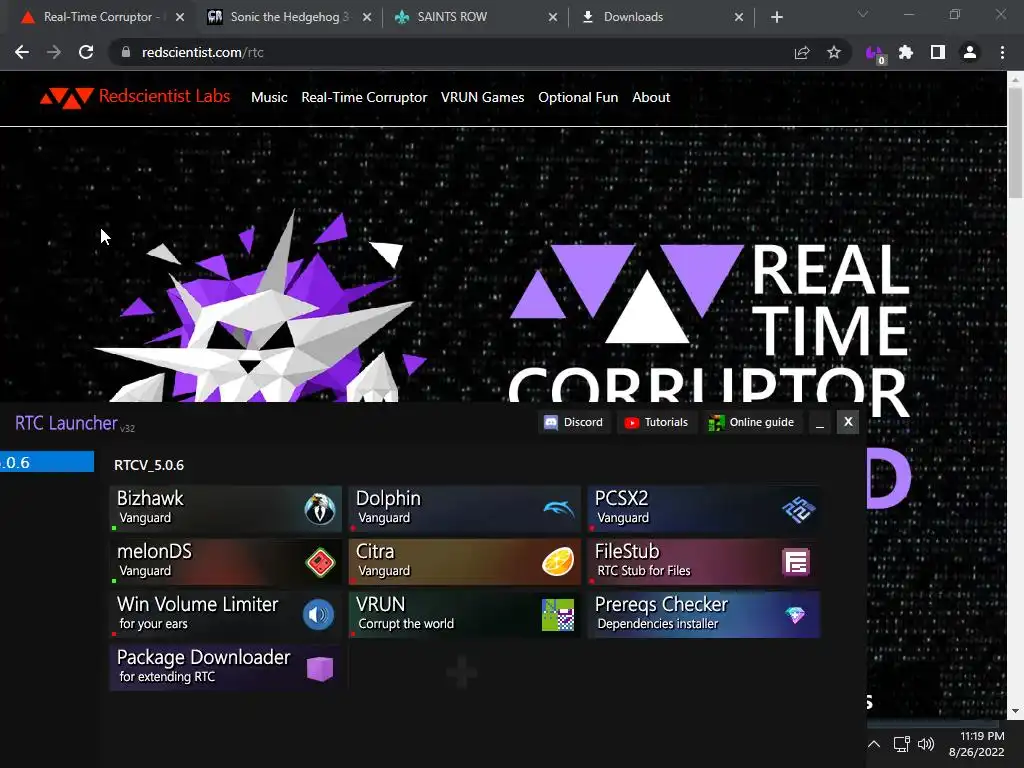
Task: Click the Prereqs Checker gem icon
Action: [x=795, y=615]
